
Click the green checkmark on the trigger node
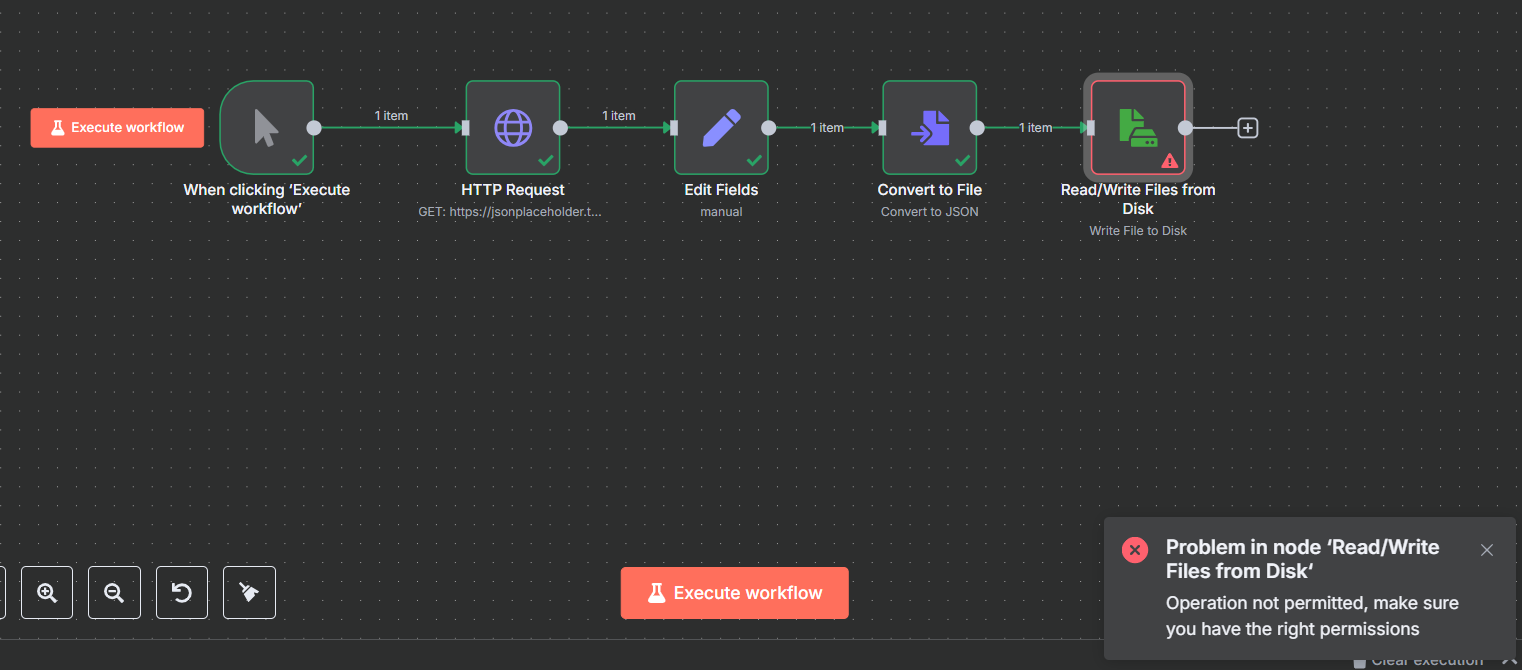click(298, 160)
